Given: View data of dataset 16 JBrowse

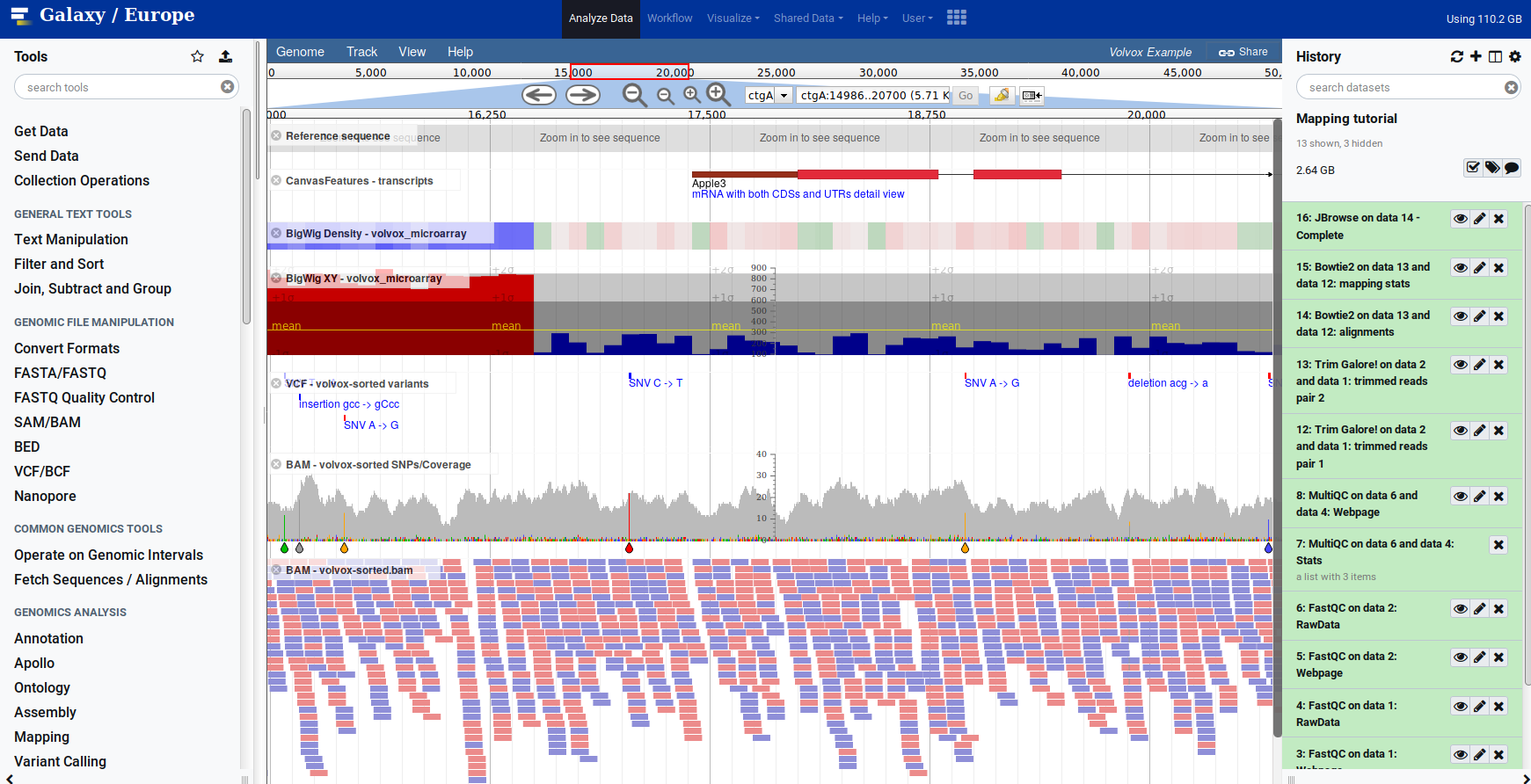Looking at the screenshot, I should point(1461,219).
